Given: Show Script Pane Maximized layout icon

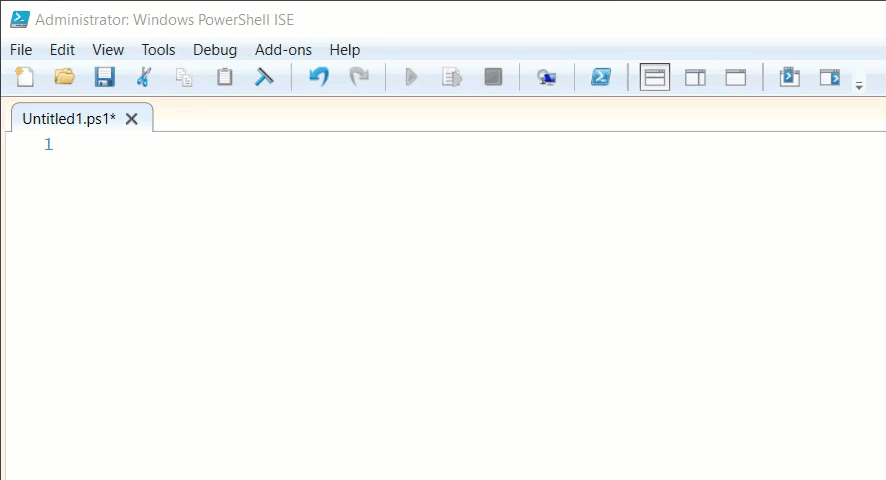Looking at the screenshot, I should (x=736, y=77).
